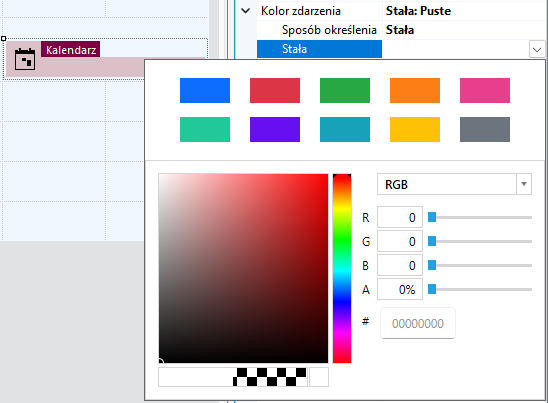Click the hex color code field

coord(418,323)
